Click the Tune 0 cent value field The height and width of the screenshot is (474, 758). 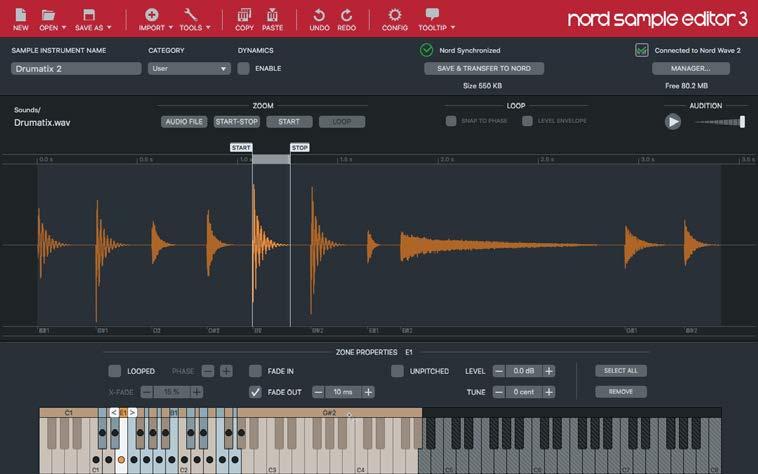pos(524,392)
